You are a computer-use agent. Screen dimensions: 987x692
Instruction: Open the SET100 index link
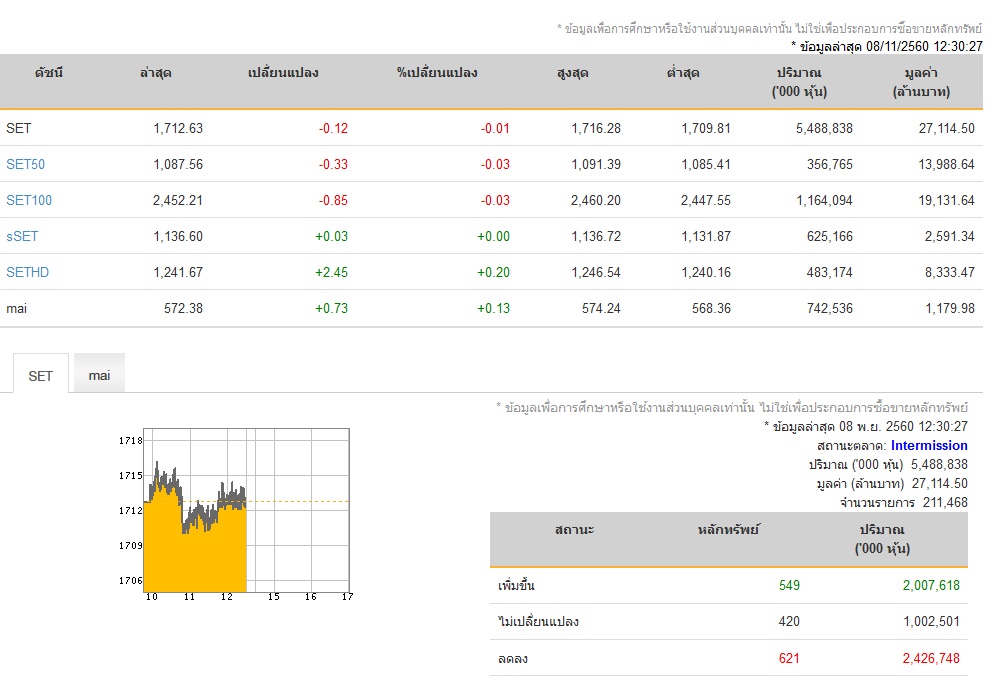(x=29, y=200)
